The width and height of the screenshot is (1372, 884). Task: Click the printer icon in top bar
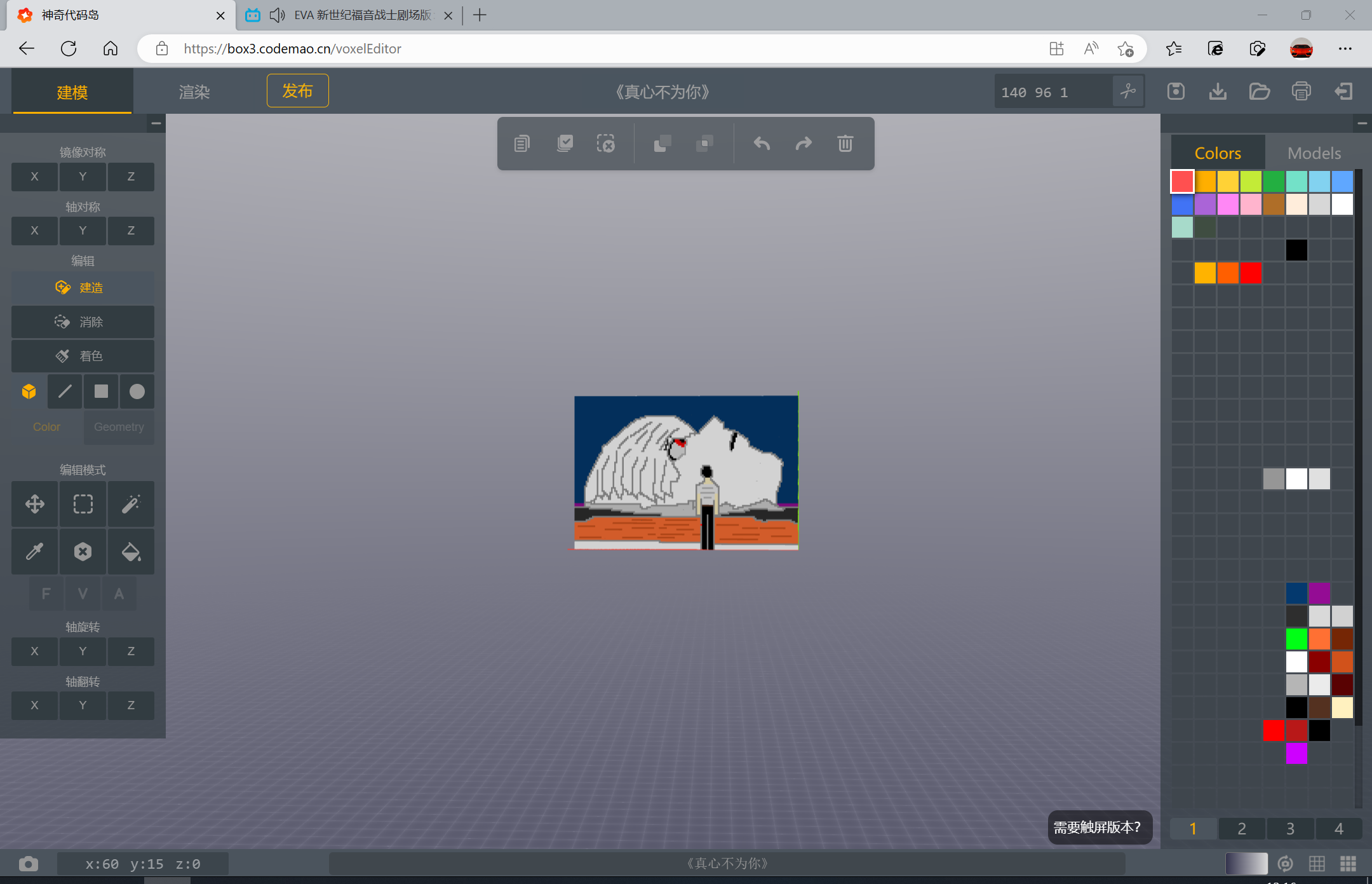tap(1301, 92)
